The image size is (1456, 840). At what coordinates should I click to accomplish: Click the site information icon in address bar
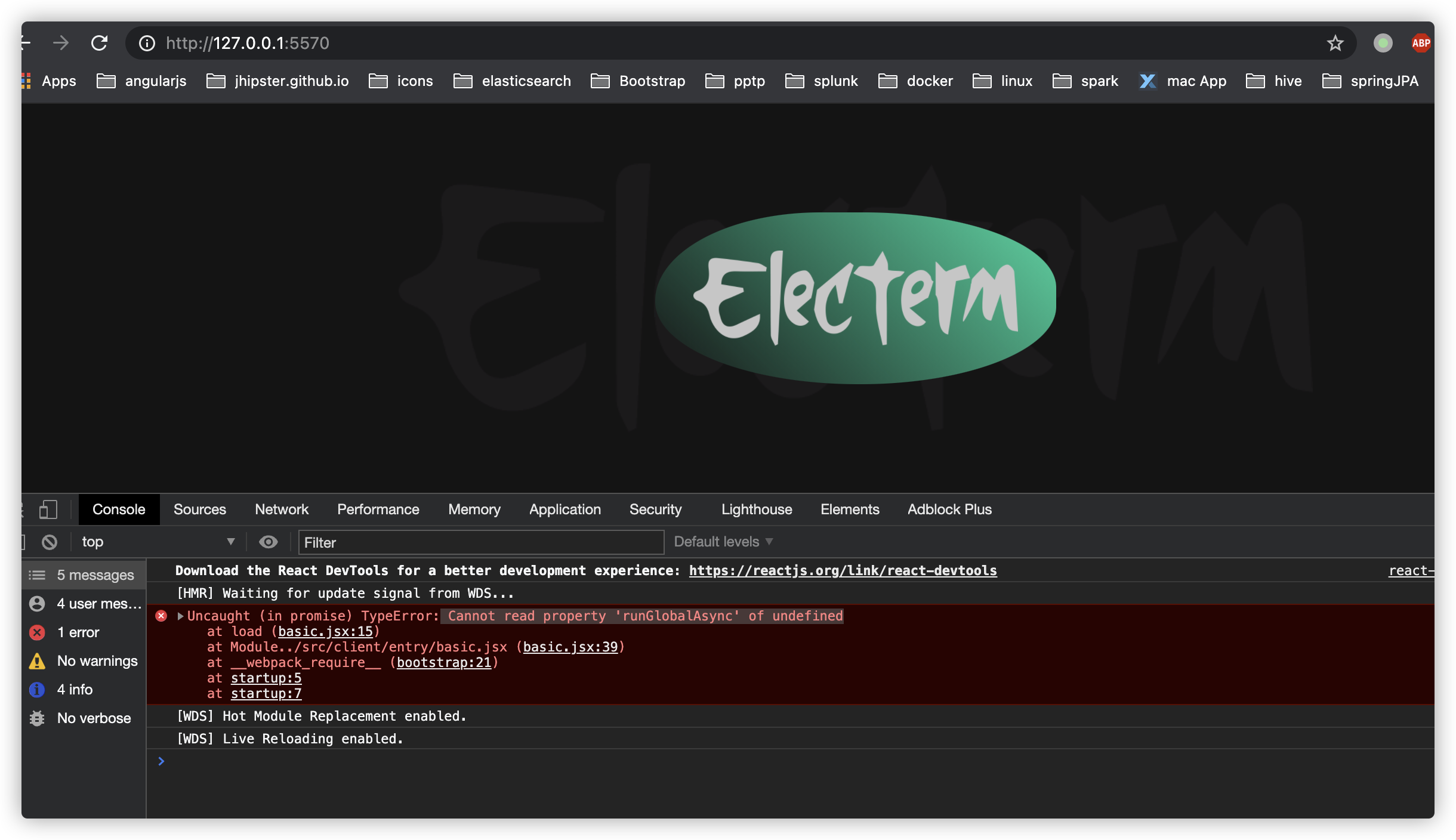[x=147, y=43]
